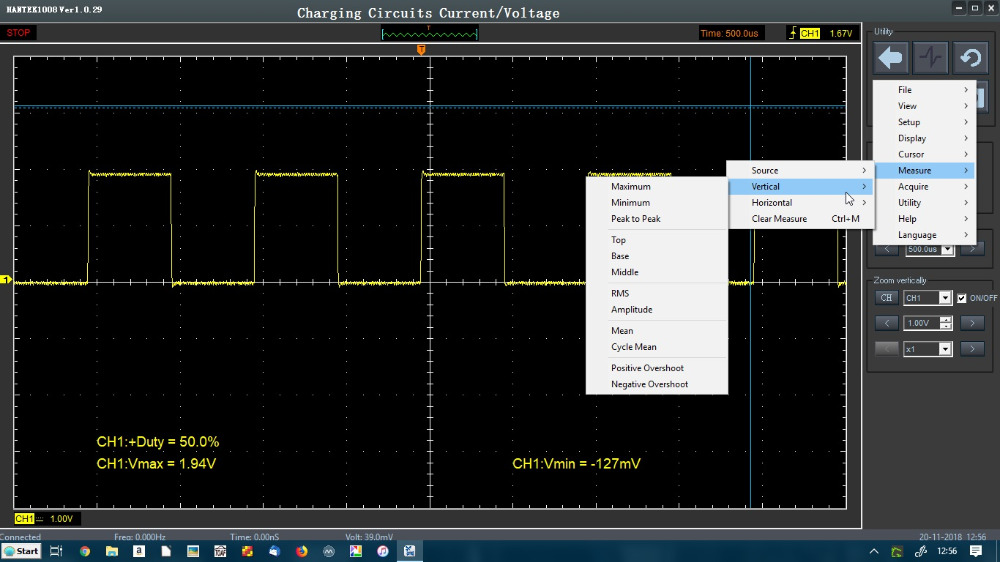Screen dimensions: 1000x562
Task: Open File Explorer from the taskbar
Action: (x=112, y=551)
